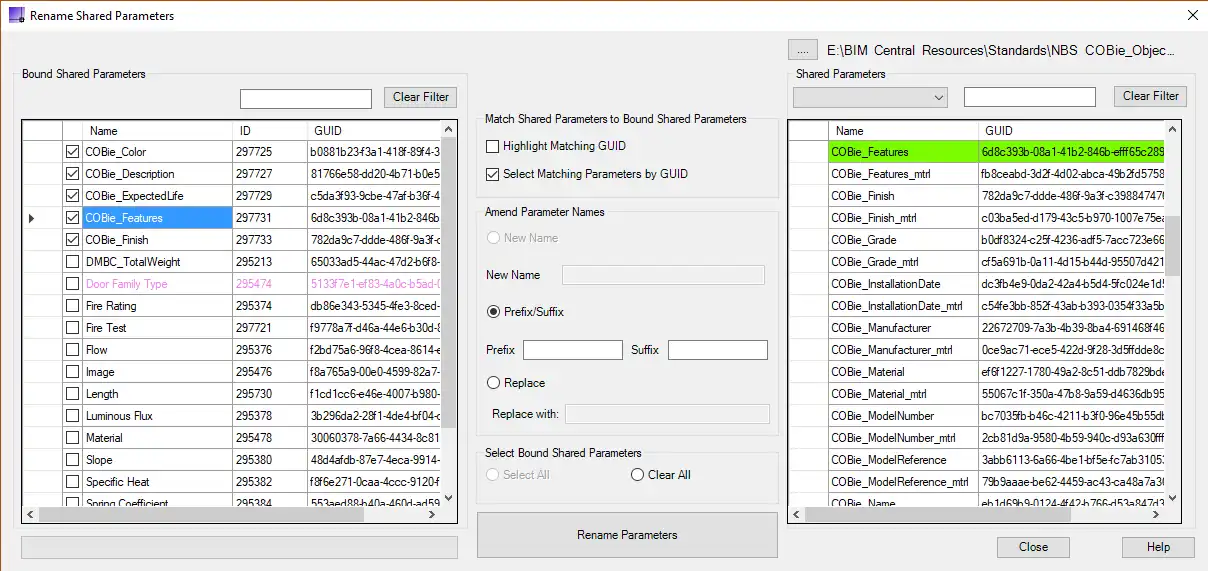Enable Highlight Matching GUID checkbox

pyautogui.click(x=492, y=146)
